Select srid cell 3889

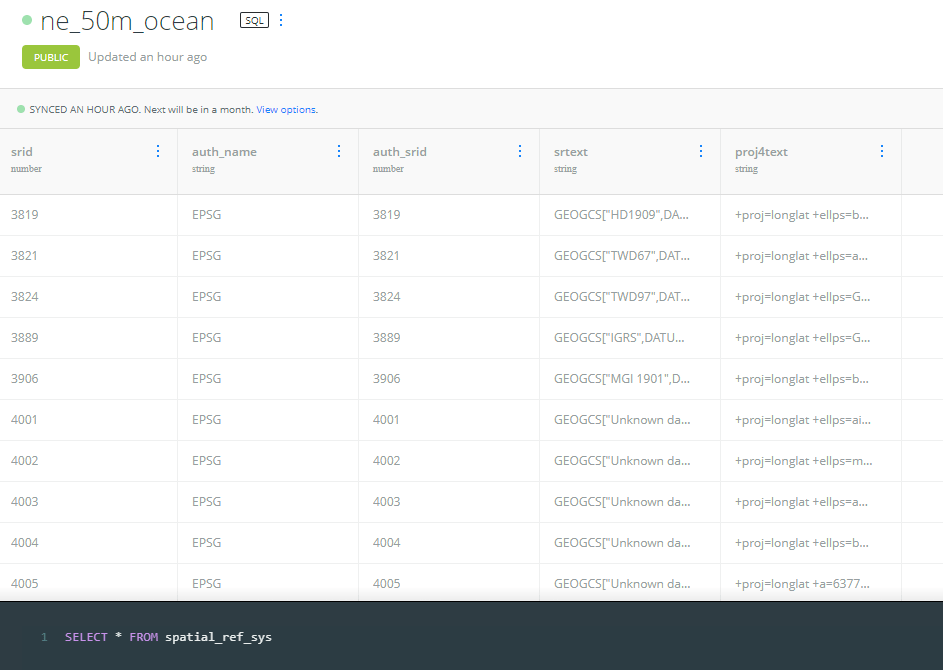coord(88,337)
